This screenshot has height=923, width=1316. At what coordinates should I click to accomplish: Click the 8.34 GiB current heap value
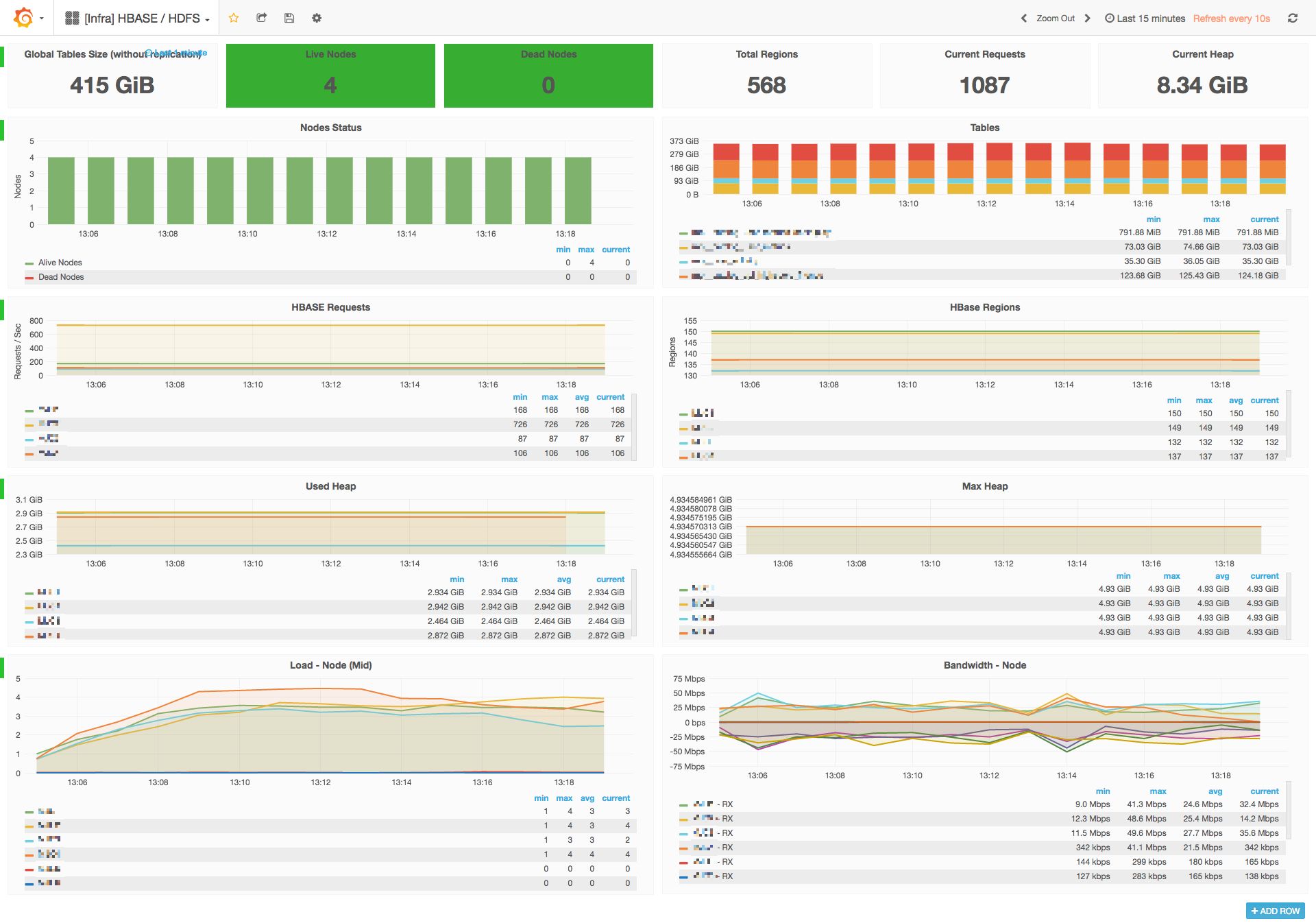(1203, 85)
